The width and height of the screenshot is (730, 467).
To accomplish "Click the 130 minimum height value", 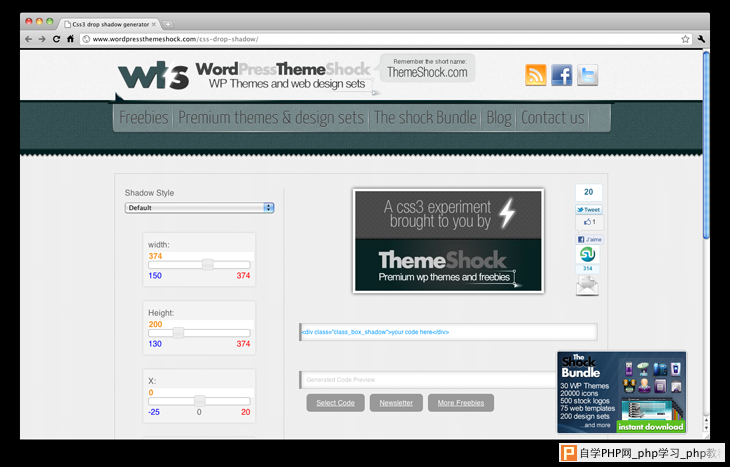I will (155, 344).
